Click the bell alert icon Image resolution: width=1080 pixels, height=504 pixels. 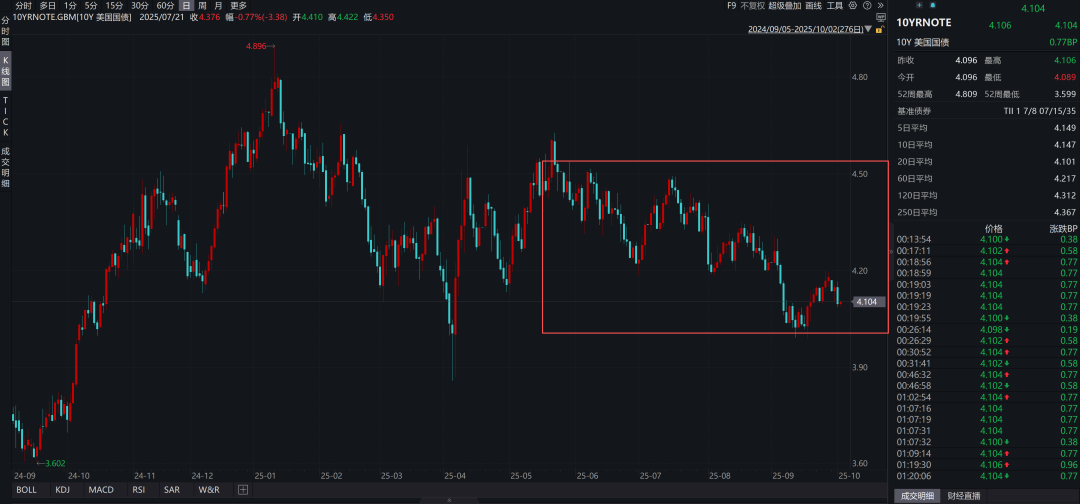(x=932, y=6)
